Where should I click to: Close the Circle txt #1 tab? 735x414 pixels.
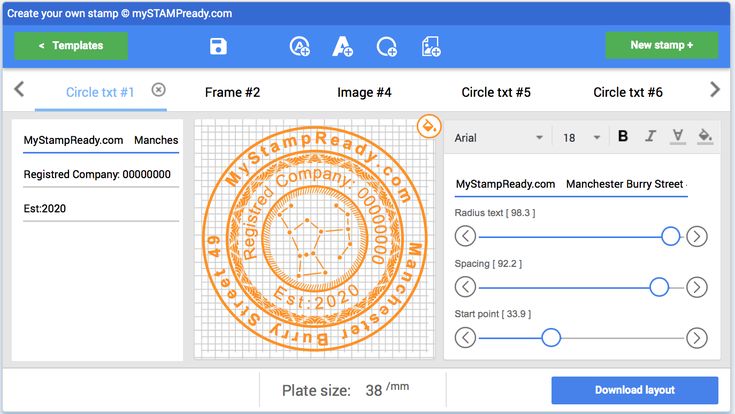[x=158, y=90]
